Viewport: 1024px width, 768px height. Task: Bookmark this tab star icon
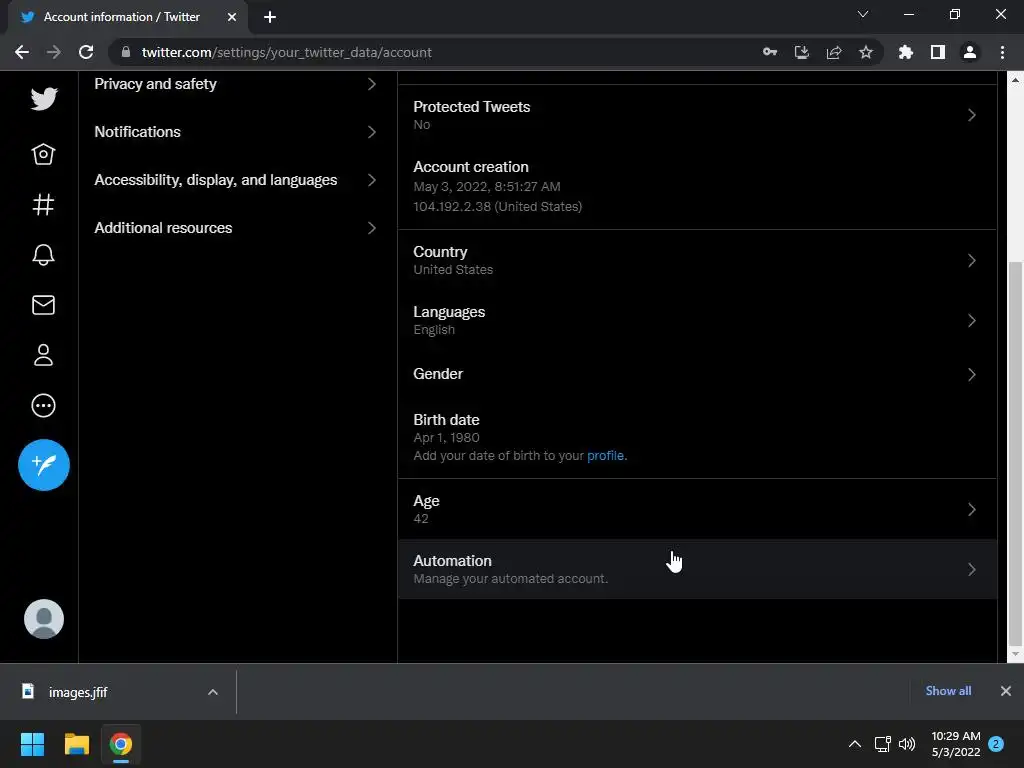click(866, 52)
